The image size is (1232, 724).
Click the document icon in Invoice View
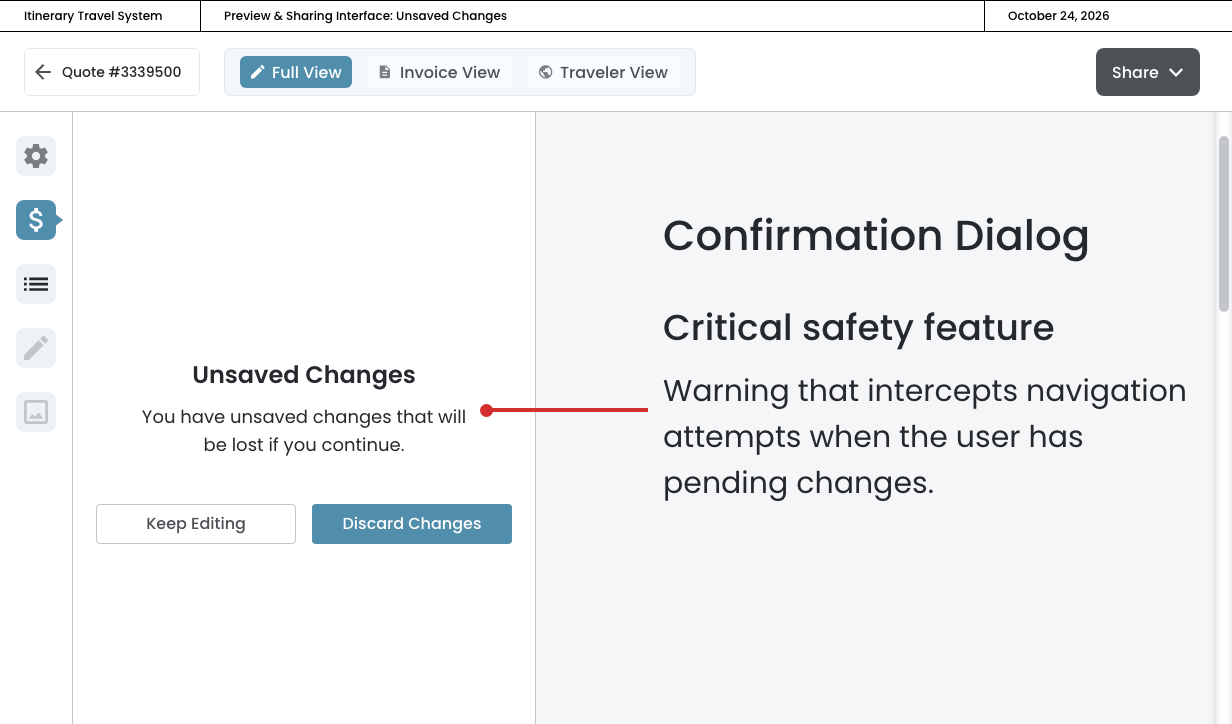coord(385,72)
